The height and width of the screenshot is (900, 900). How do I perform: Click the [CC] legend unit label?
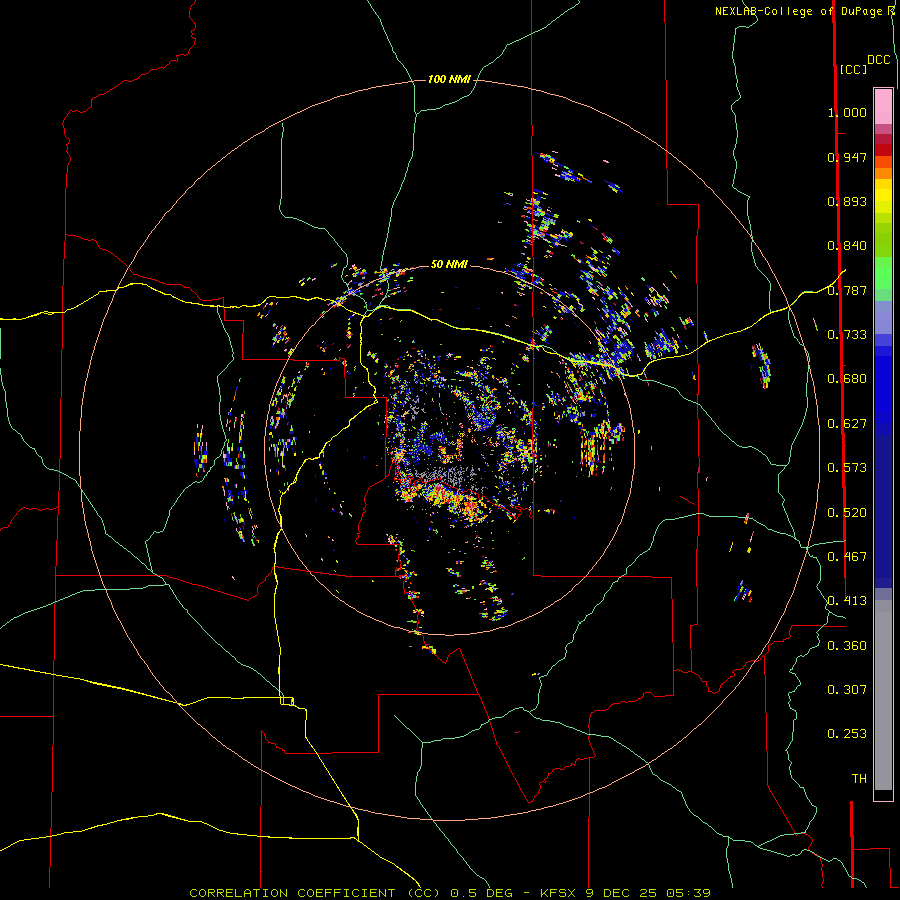(854, 69)
